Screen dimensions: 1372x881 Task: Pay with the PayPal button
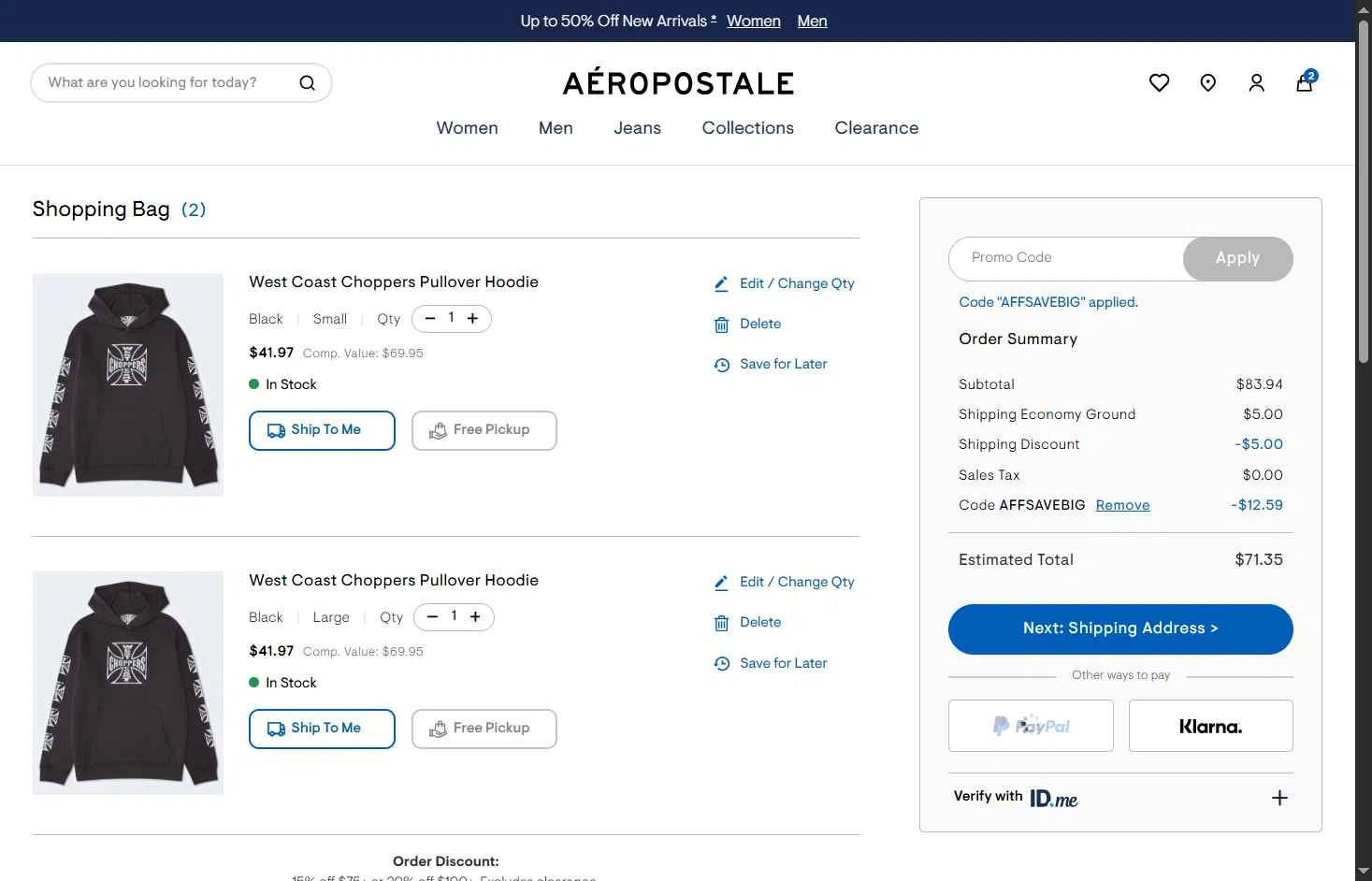point(1031,726)
